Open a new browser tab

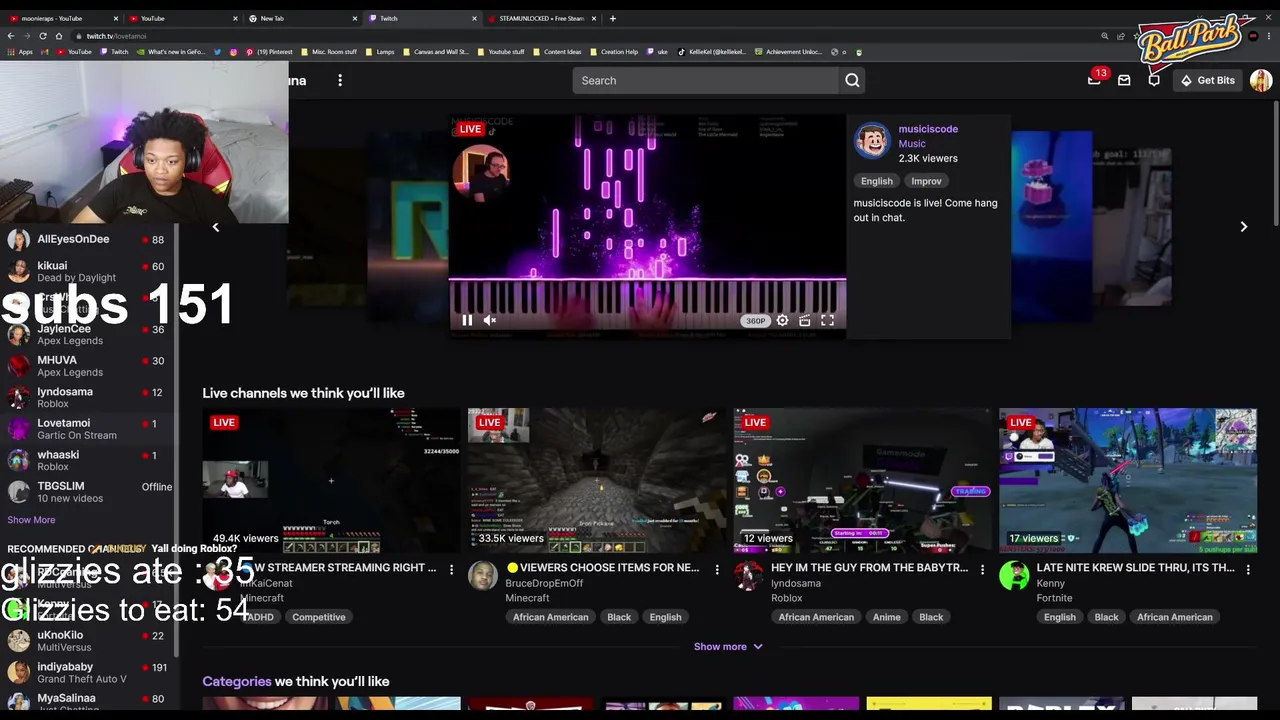tap(612, 18)
